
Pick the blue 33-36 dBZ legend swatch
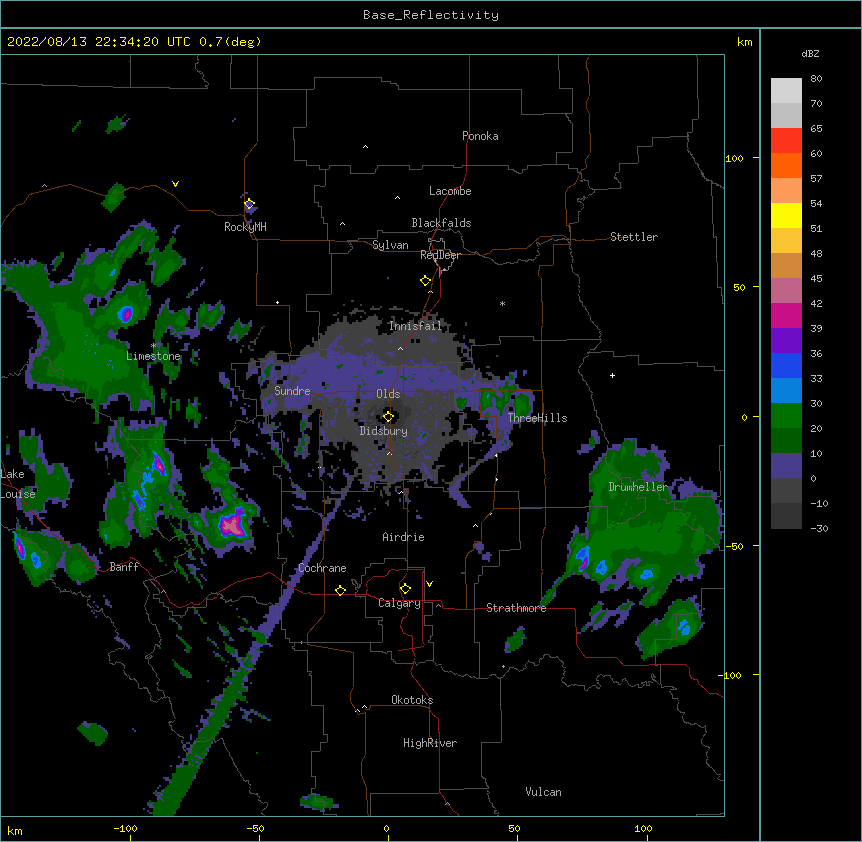click(x=786, y=365)
